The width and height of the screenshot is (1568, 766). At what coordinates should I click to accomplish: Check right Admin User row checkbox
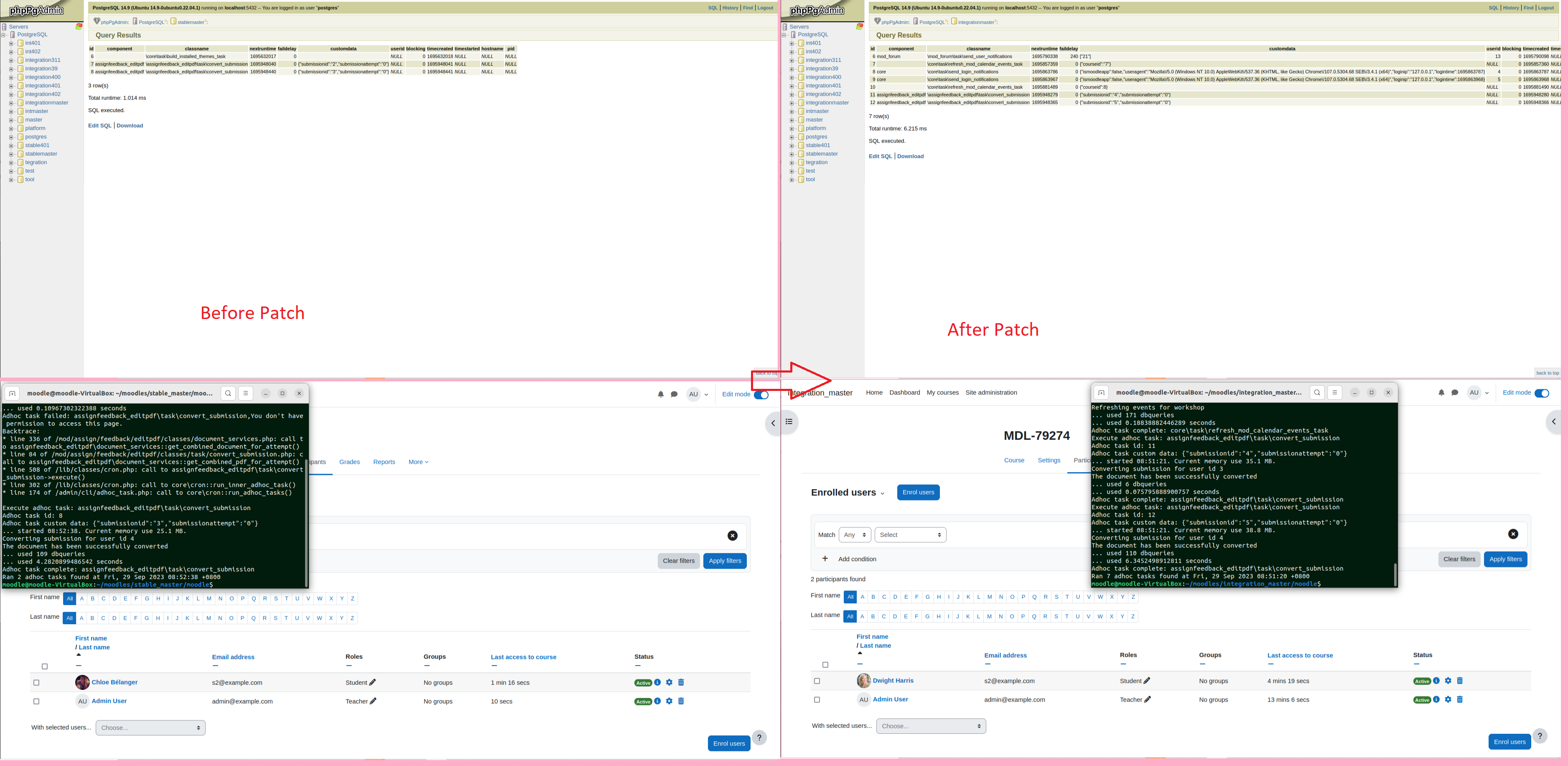click(x=817, y=700)
